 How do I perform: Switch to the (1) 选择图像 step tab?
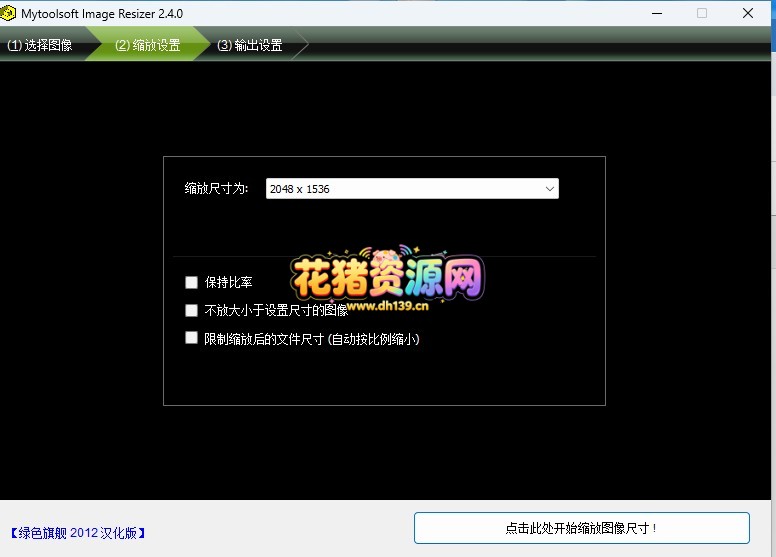40,45
